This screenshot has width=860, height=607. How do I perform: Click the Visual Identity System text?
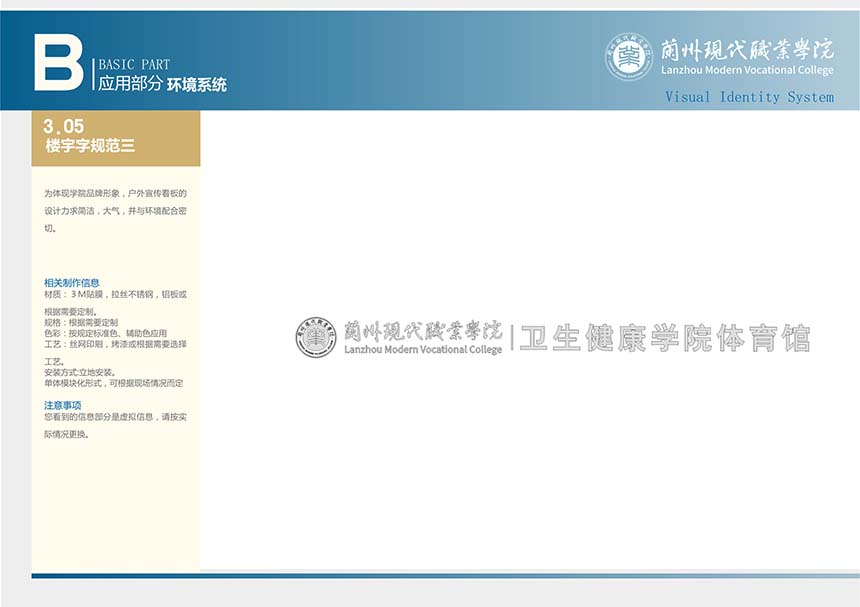tap(749, 97)
